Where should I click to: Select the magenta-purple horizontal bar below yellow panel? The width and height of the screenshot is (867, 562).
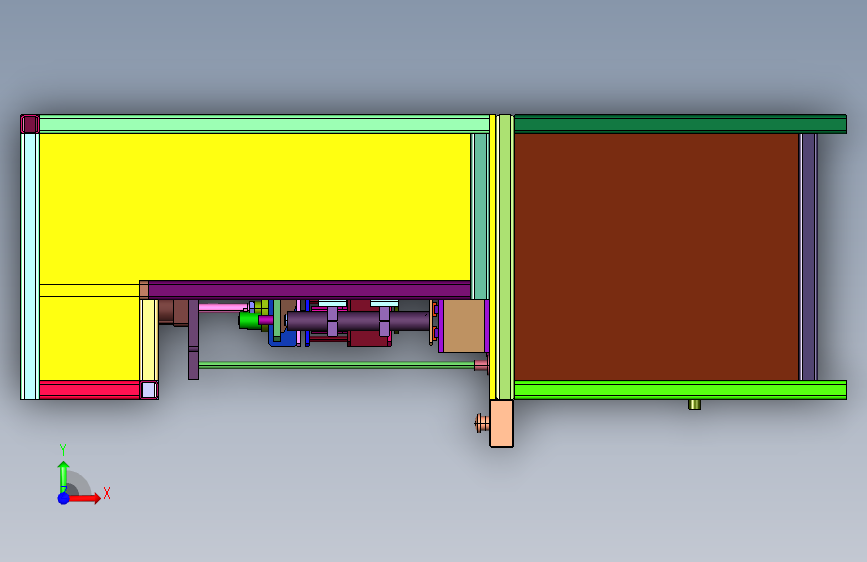310,290
